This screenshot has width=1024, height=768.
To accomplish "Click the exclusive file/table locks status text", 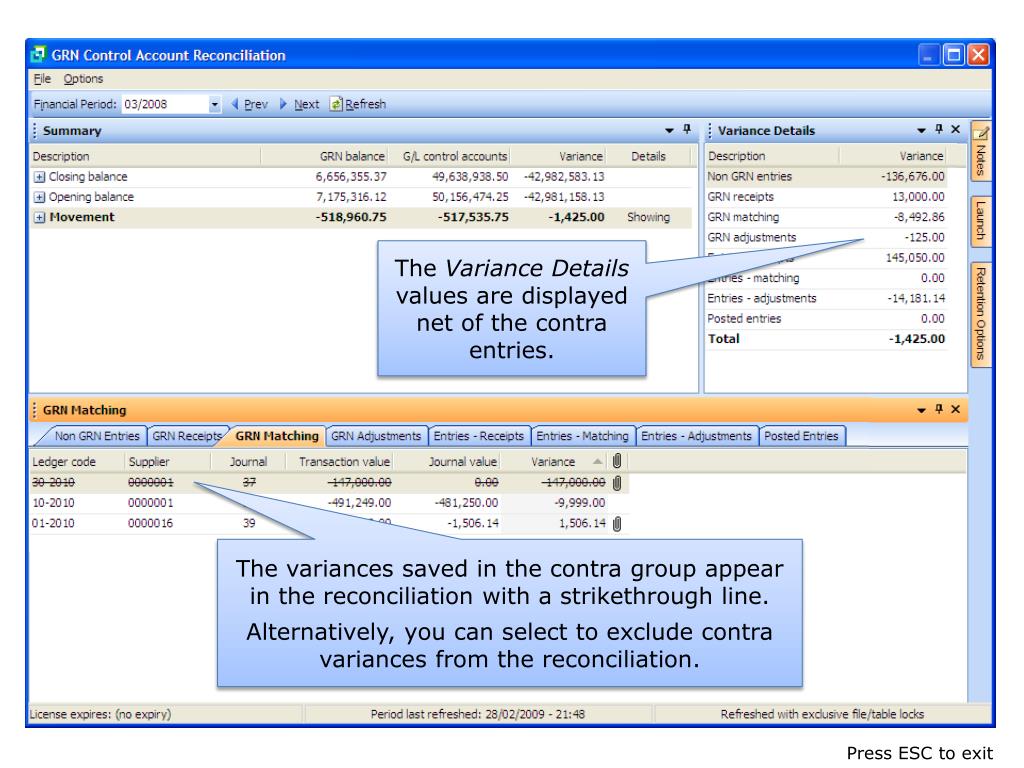I will (822, 714).
